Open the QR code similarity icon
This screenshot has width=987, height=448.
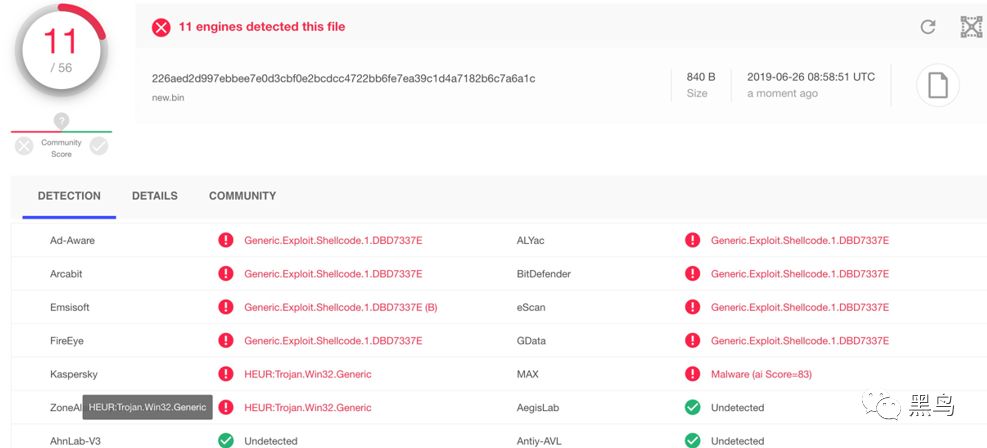click(971, 27)
